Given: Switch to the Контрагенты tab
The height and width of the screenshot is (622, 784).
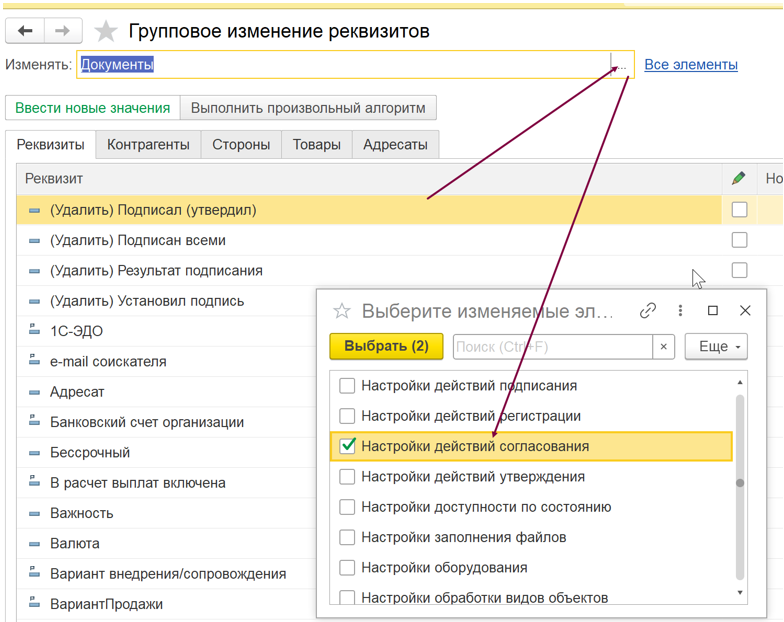Looking at the screenshot, I should pyautogui.click(x=148, y=145).
